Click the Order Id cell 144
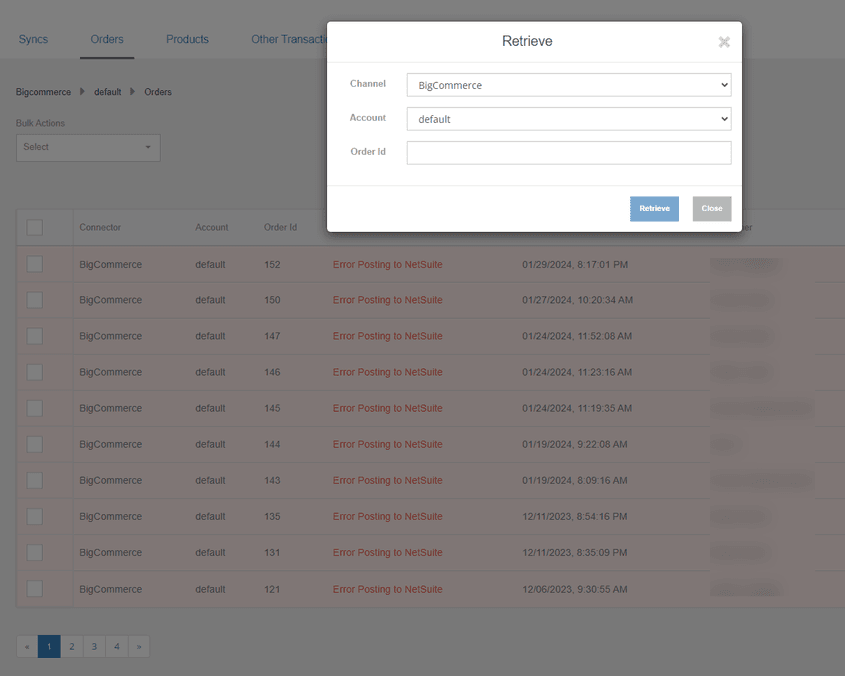The image size is (845, 676). [272, 445]
